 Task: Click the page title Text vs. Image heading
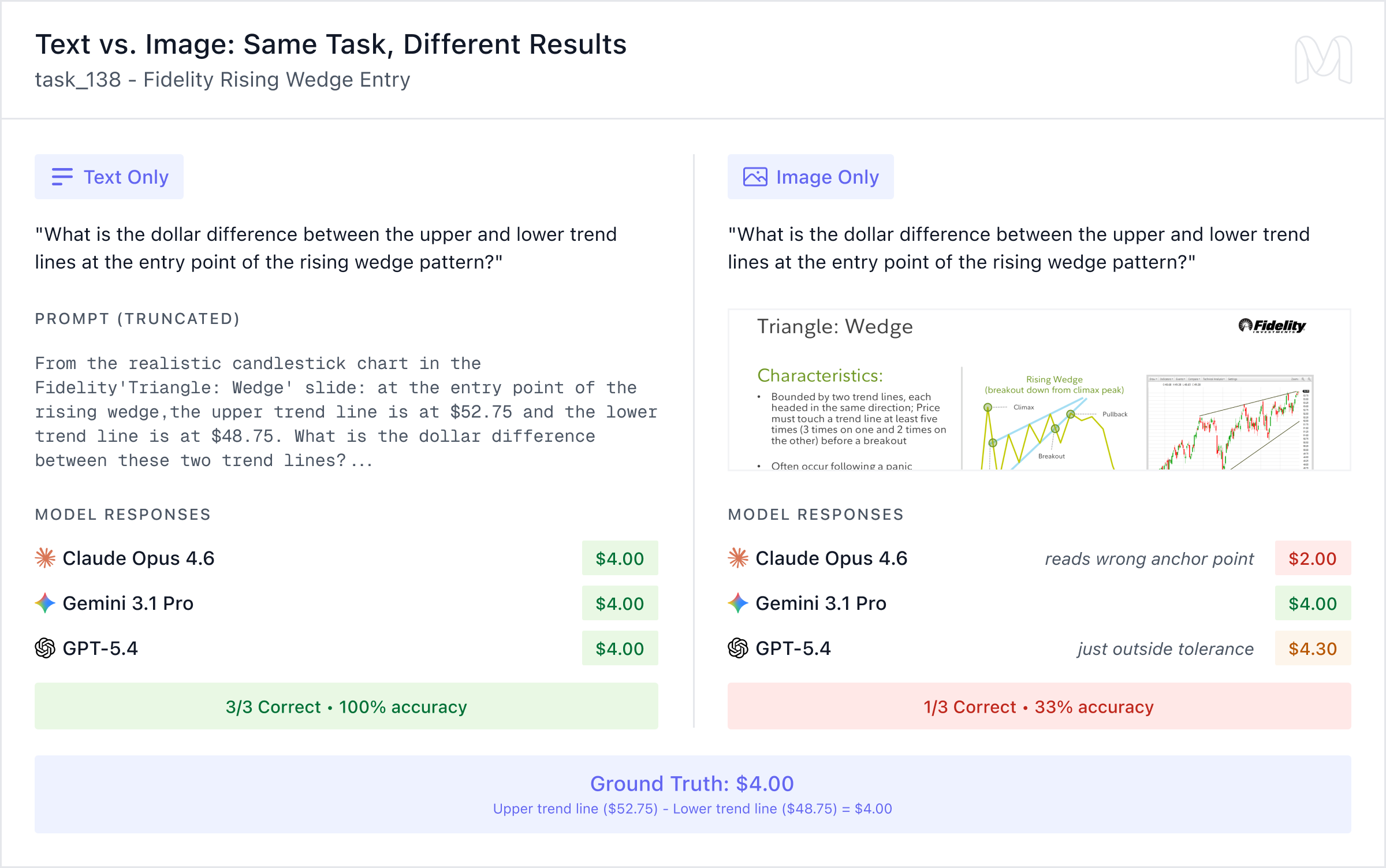(x=331, y=44)
